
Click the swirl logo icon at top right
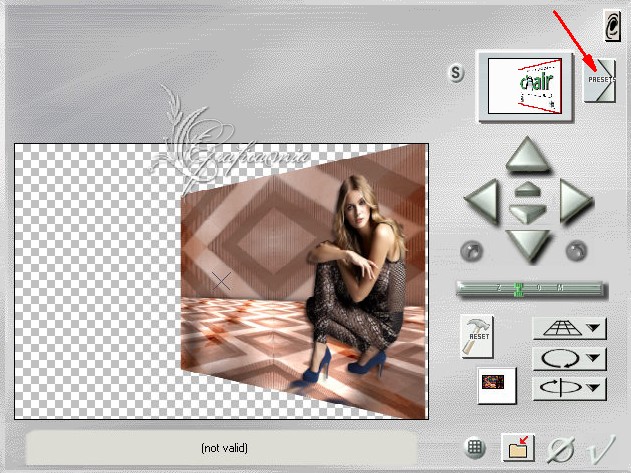point(612,25)
